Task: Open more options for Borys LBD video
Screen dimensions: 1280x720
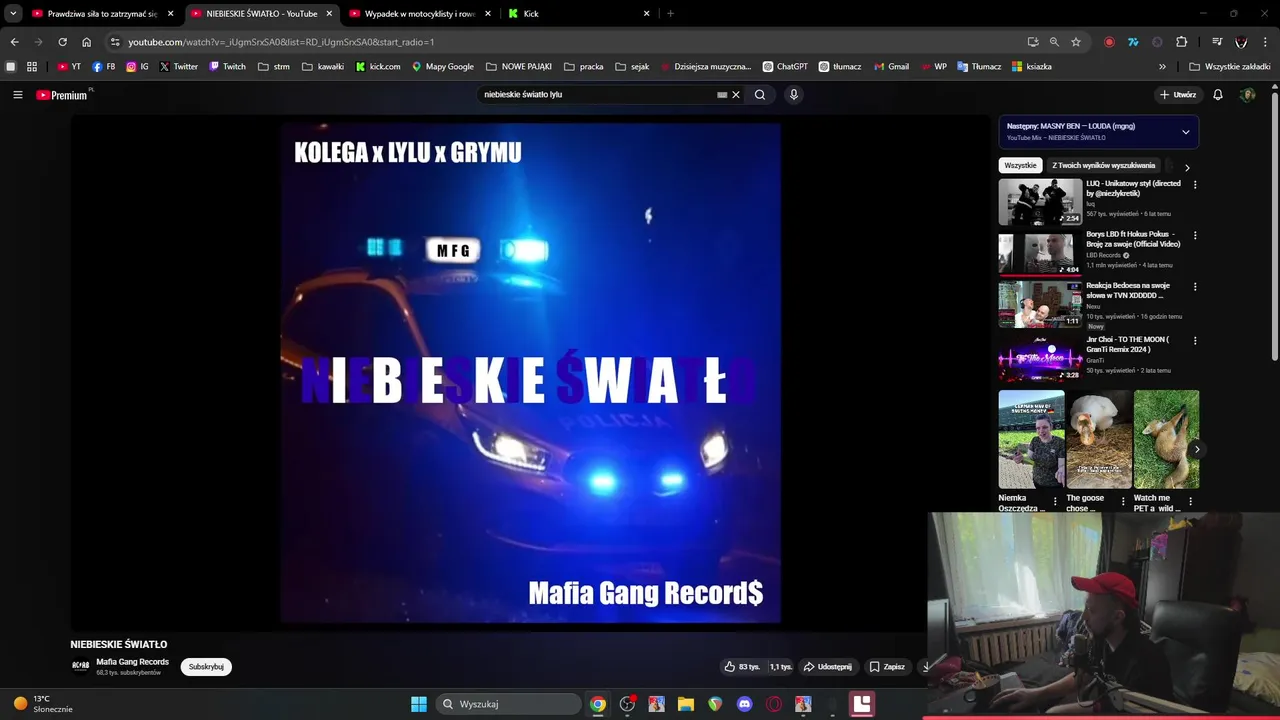Action: 1195,236
